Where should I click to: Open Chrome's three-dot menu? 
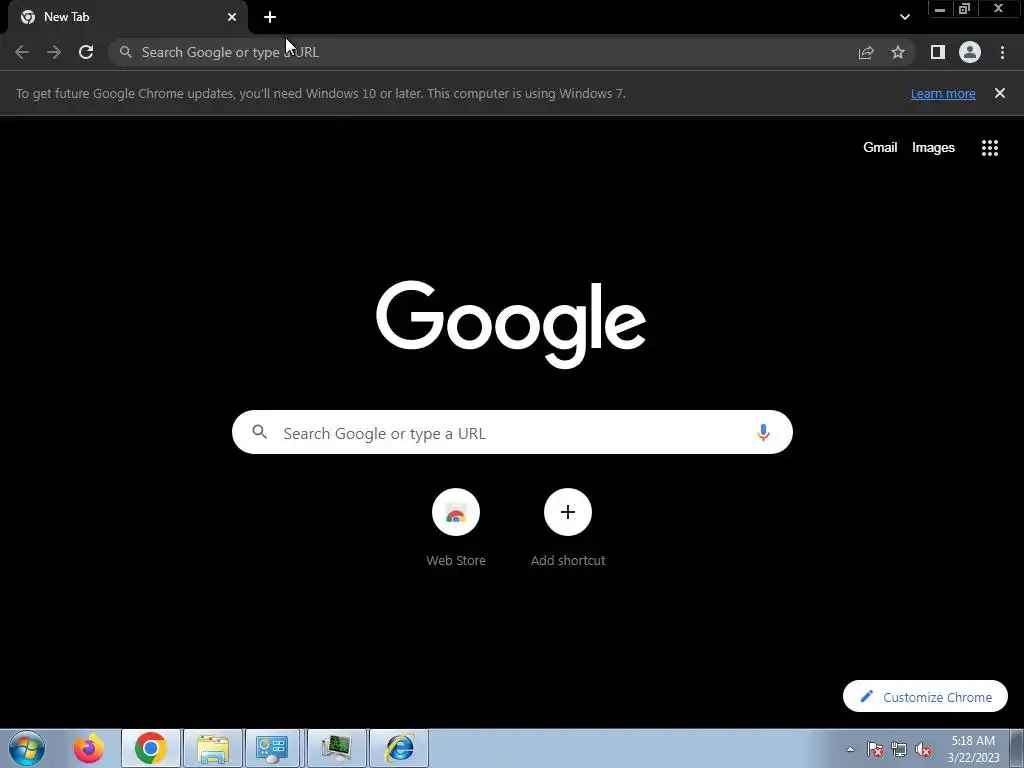point(1002,52)
